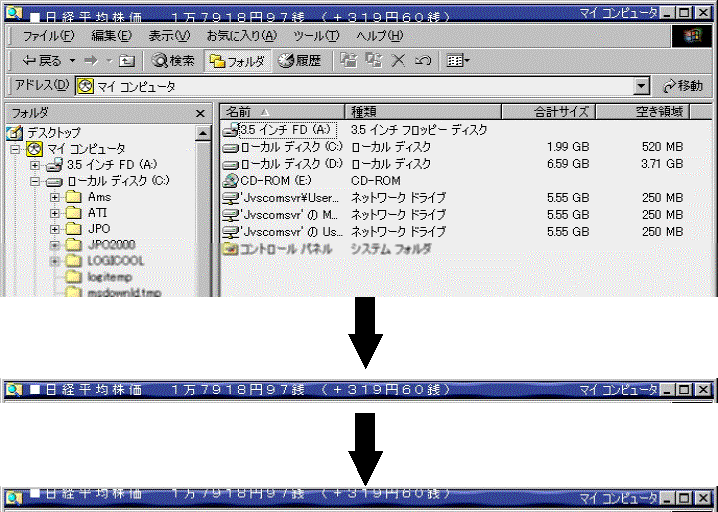Open the Views dropdown toolbar button
The width and height of the screenshot is (718, 512).
[x=458, y=61]
